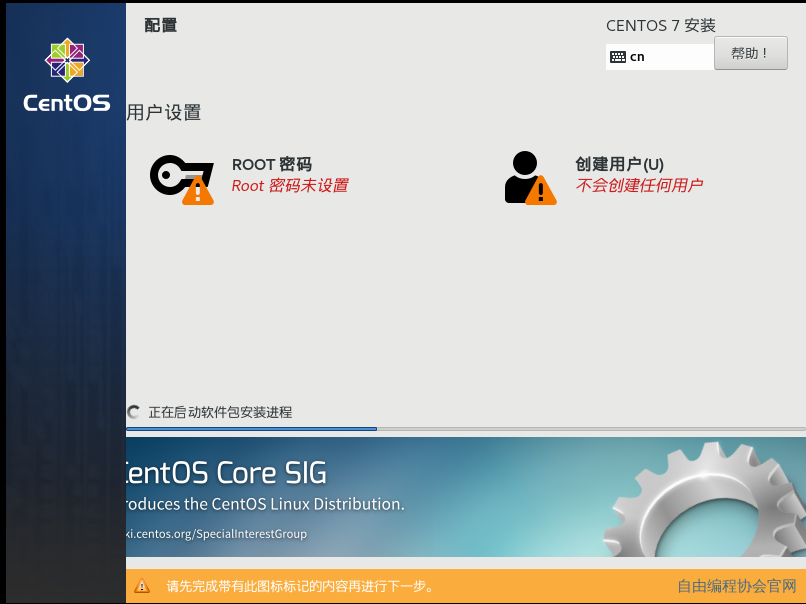The image size is (806, 604).
Task: Click the create-user person icon
Action: 530,178
